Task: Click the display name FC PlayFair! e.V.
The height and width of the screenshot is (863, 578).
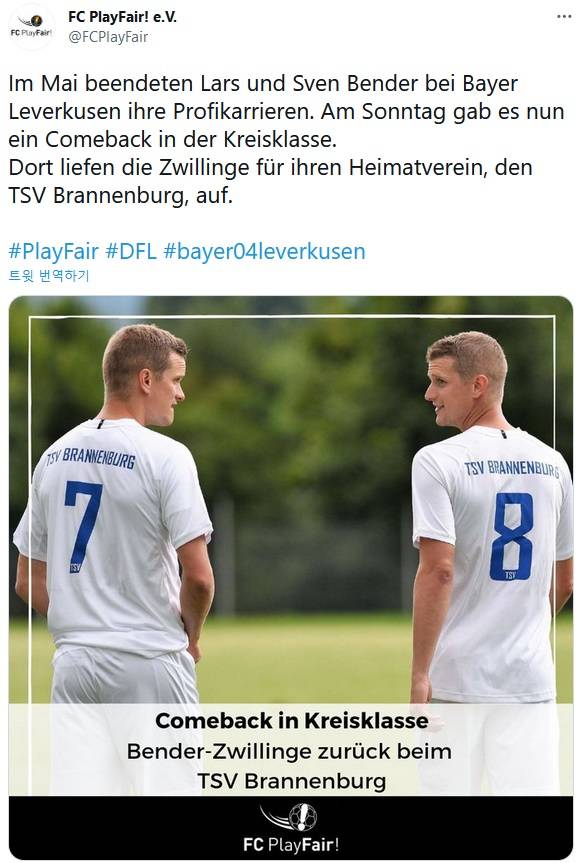Action: pyautogui.click(x=122, y=17)
